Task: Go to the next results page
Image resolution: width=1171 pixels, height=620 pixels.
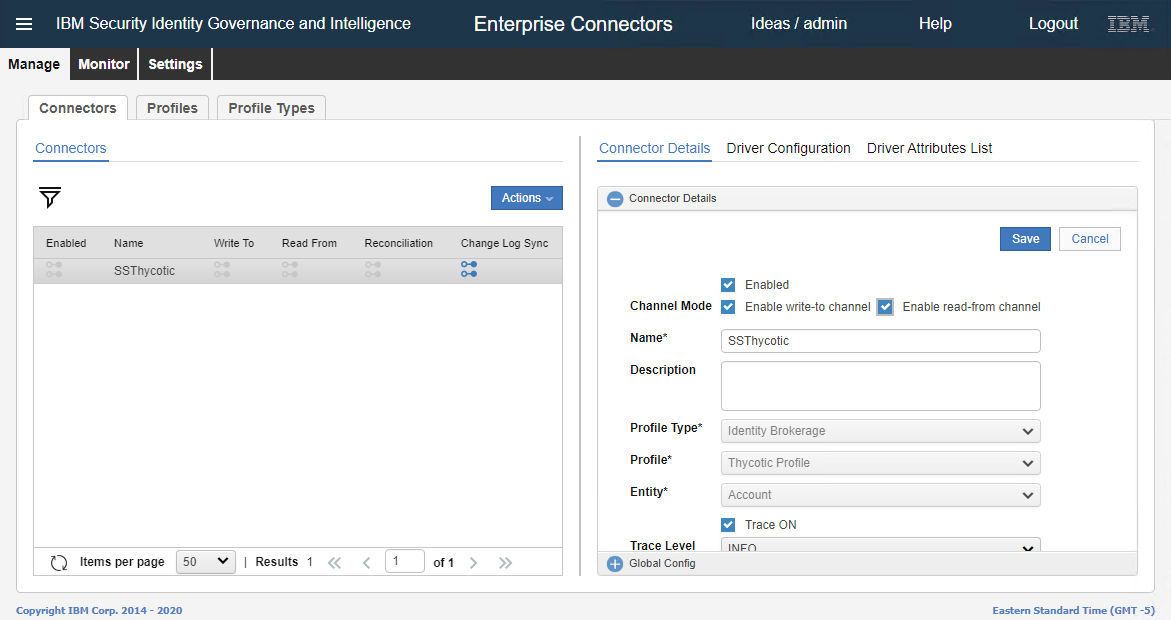Action: [x=473, y=563]
